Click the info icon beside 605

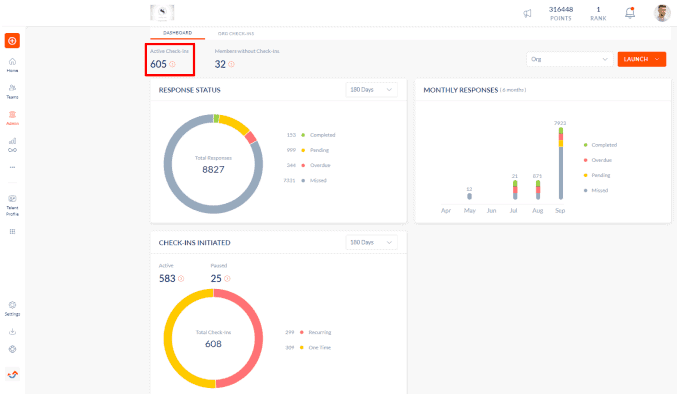[173, 64]
